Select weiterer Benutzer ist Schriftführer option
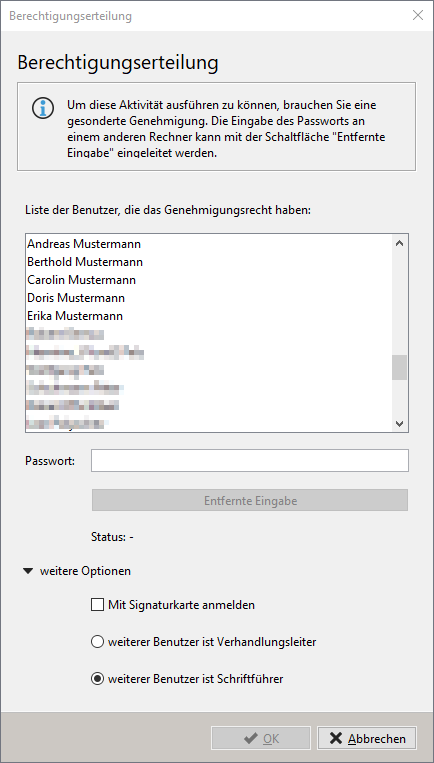This screenshot has height=763, width=434. coord(97,678)
